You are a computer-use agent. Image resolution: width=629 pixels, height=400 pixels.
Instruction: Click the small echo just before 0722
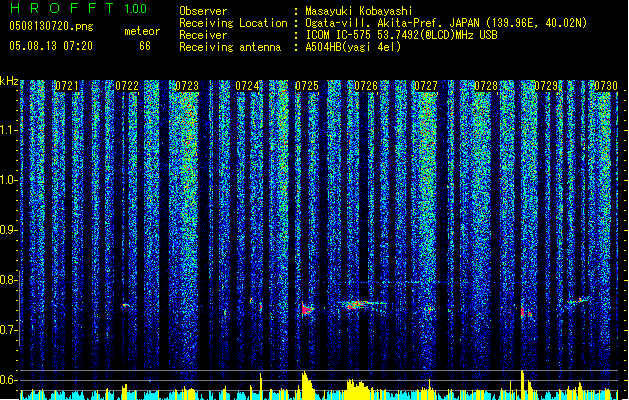click(x=126, y=306)
